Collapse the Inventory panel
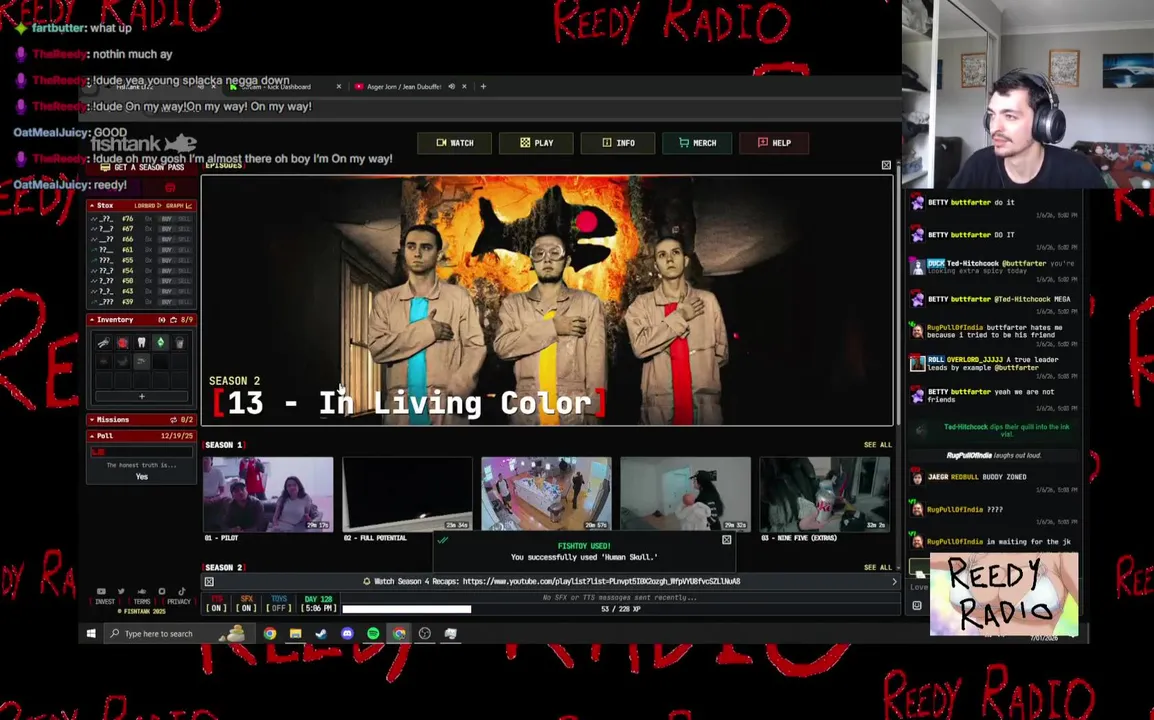The image size is (1154, 720). coord(92,320)
